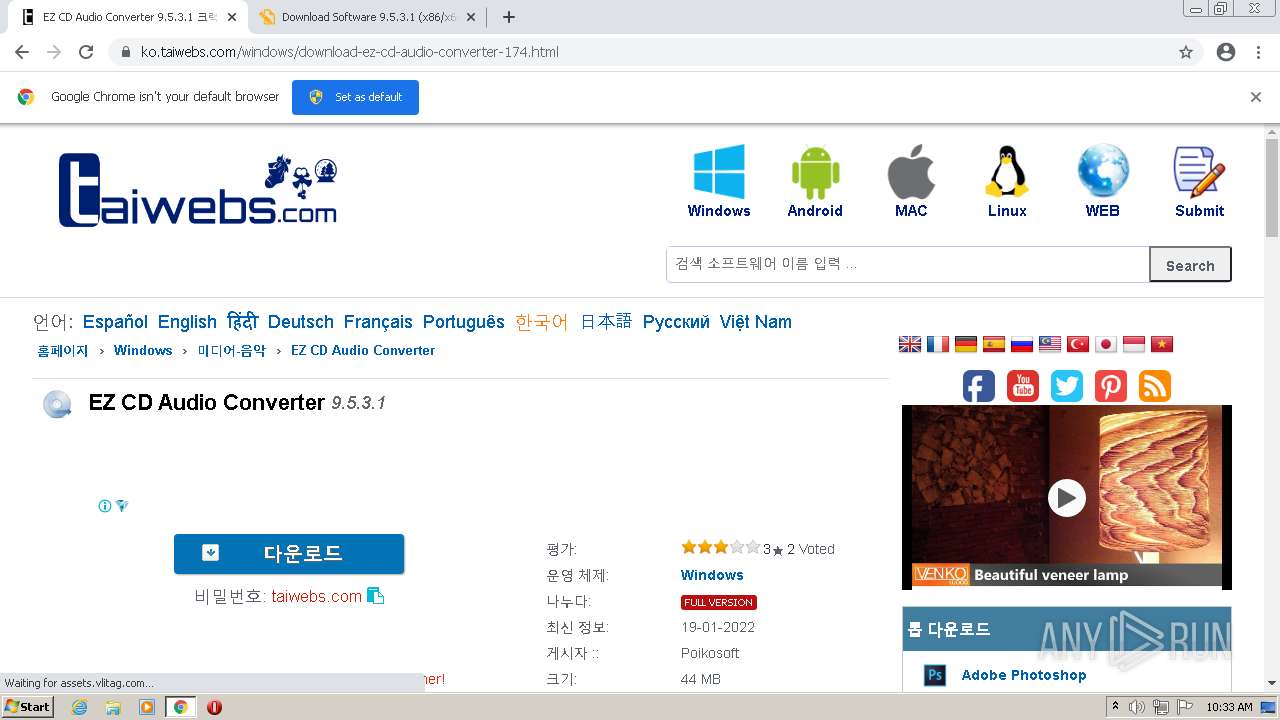Open the Pinterest social icon

[1111, 386]
